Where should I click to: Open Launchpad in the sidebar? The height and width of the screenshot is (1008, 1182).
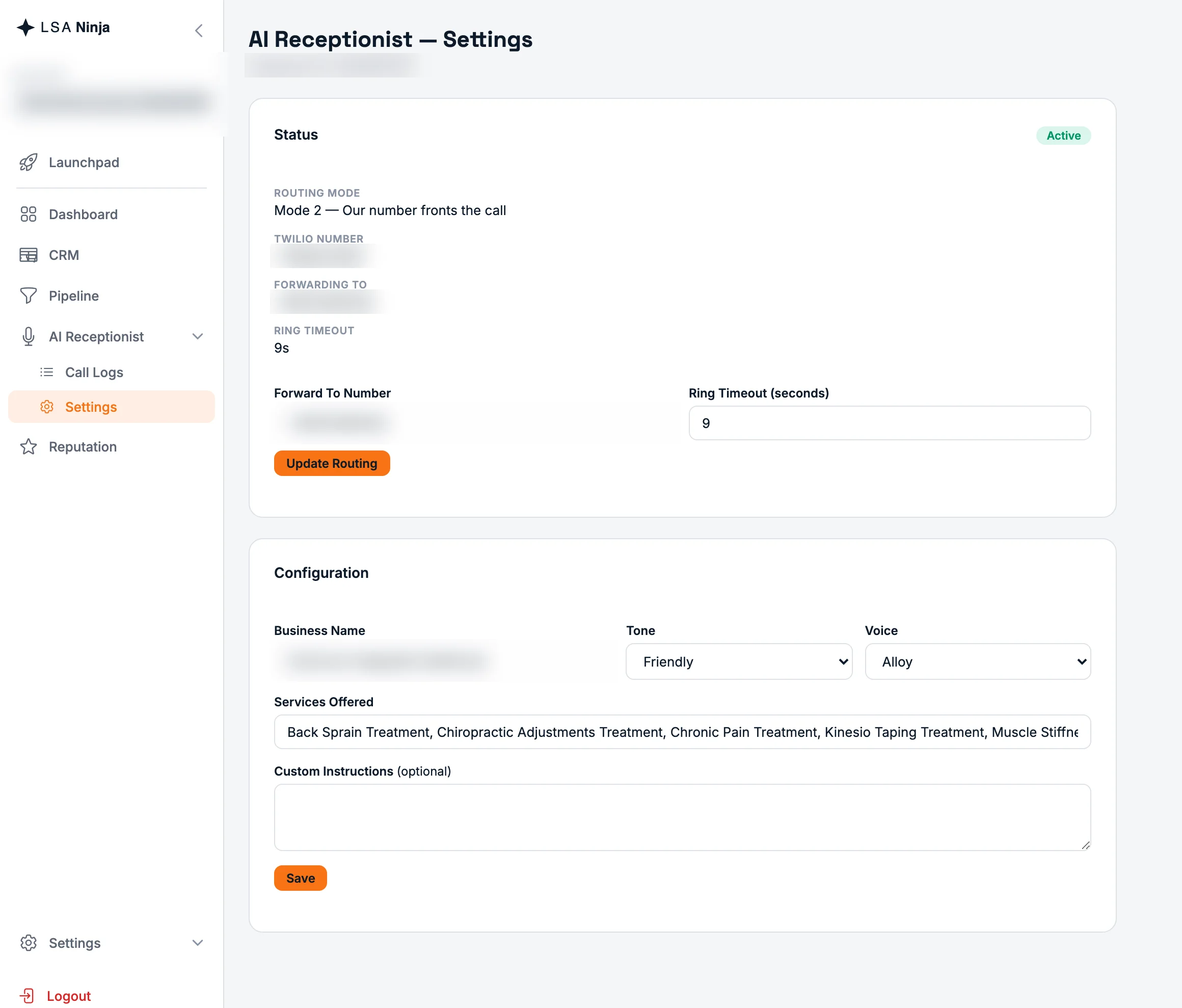pyautogui.click(x=84, y=163)
